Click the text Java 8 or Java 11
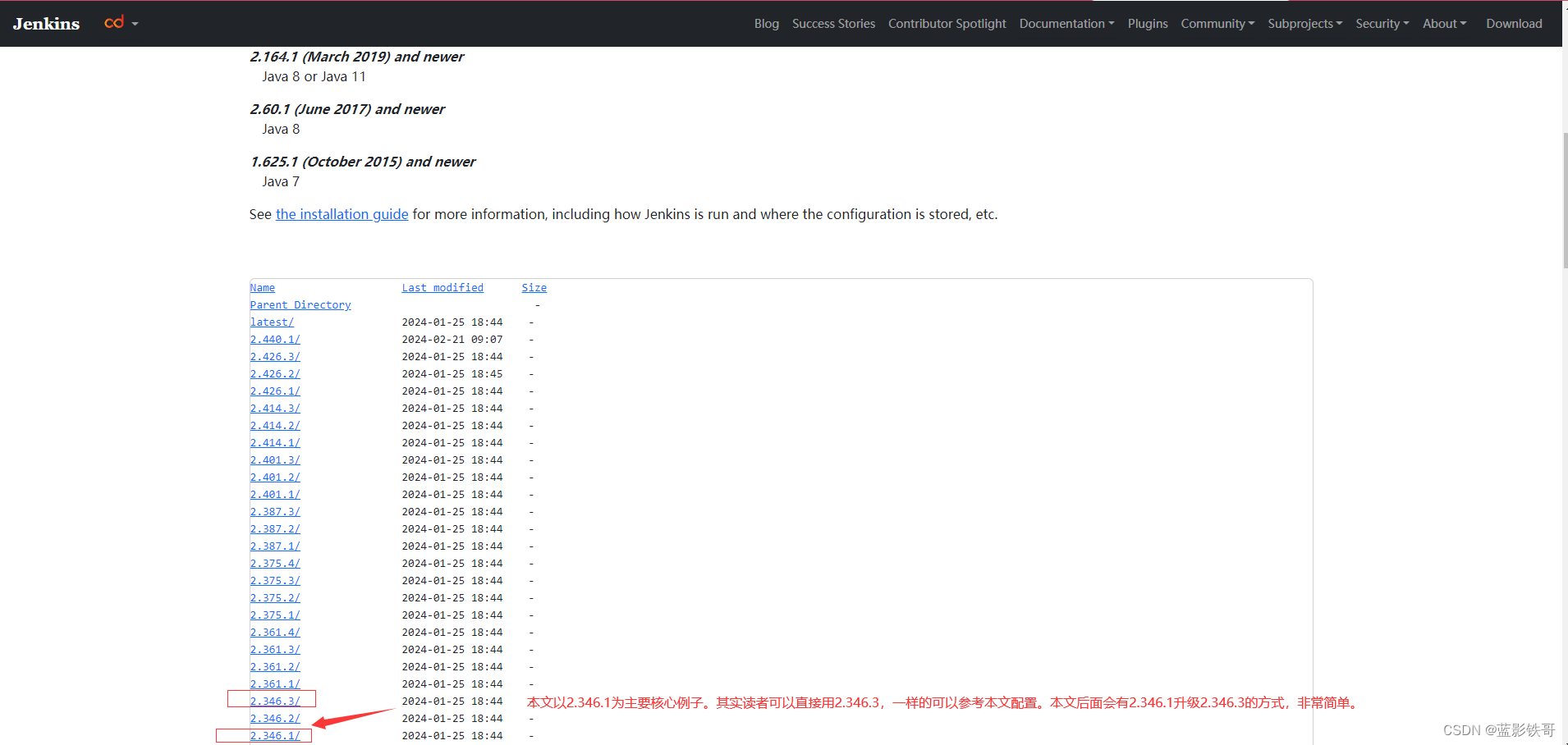The image size is (1568, 745). click(x=314, y=76)
